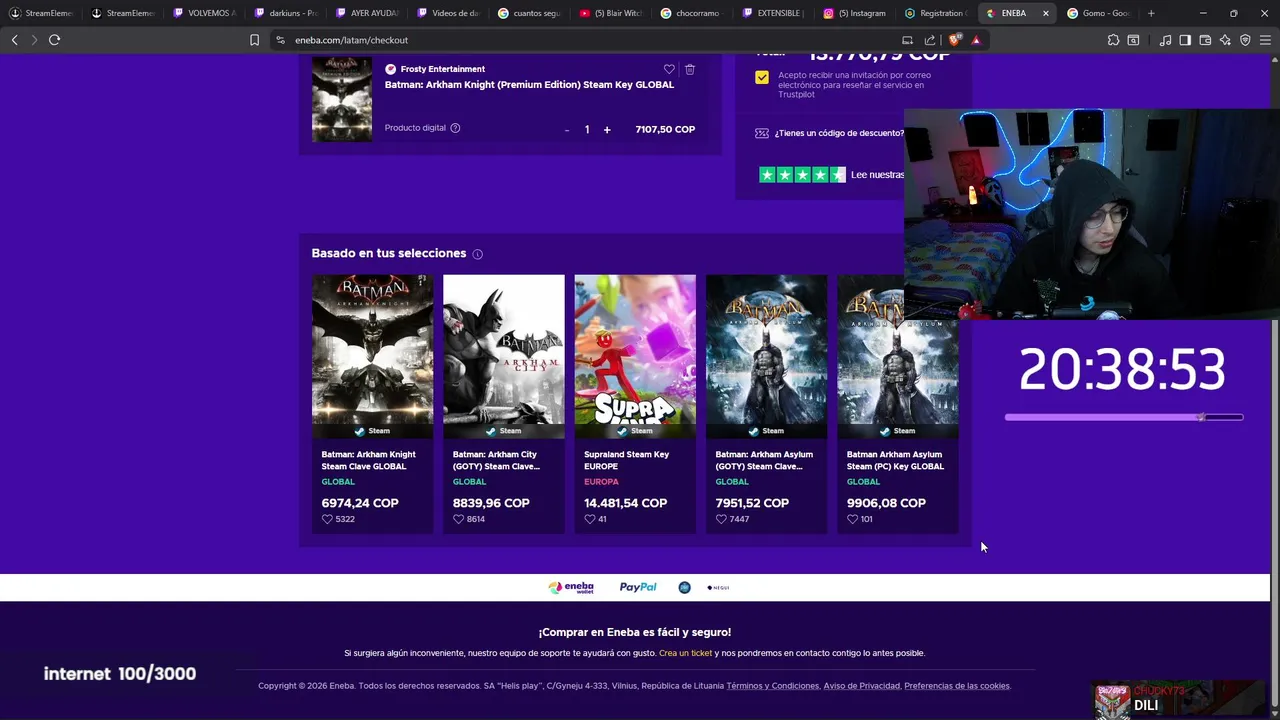Open the Brave Playlist music note icon

point(1165,40)
